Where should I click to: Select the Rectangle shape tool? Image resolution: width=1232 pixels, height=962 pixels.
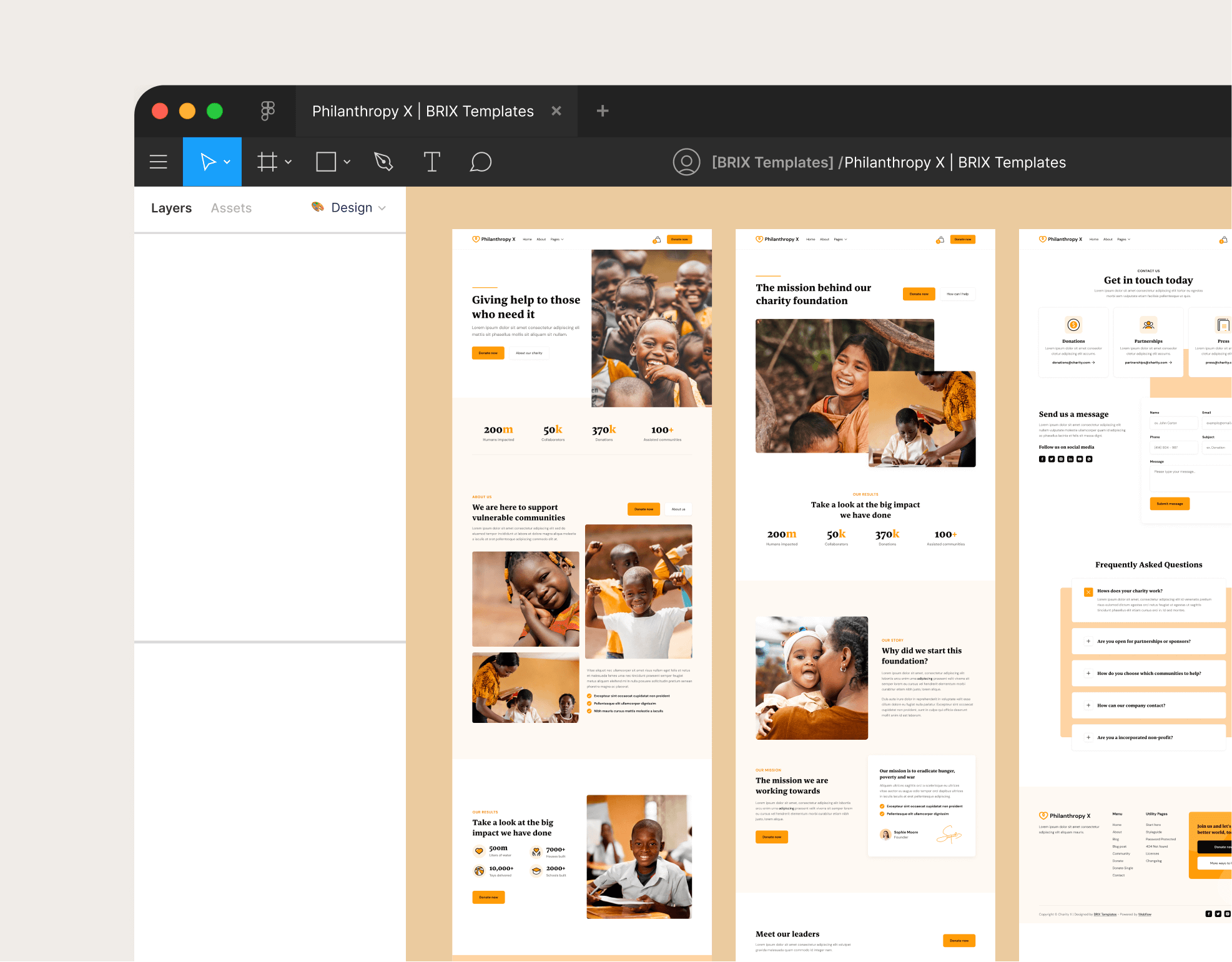[x=326, y=162]
